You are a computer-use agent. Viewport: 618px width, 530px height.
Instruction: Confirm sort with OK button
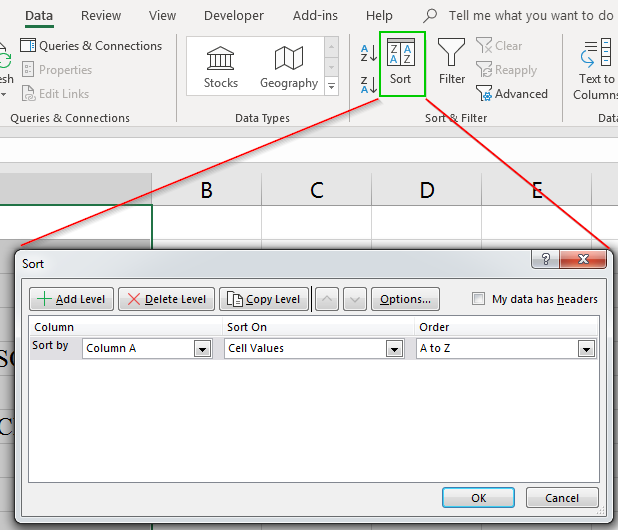coord(478,498)
